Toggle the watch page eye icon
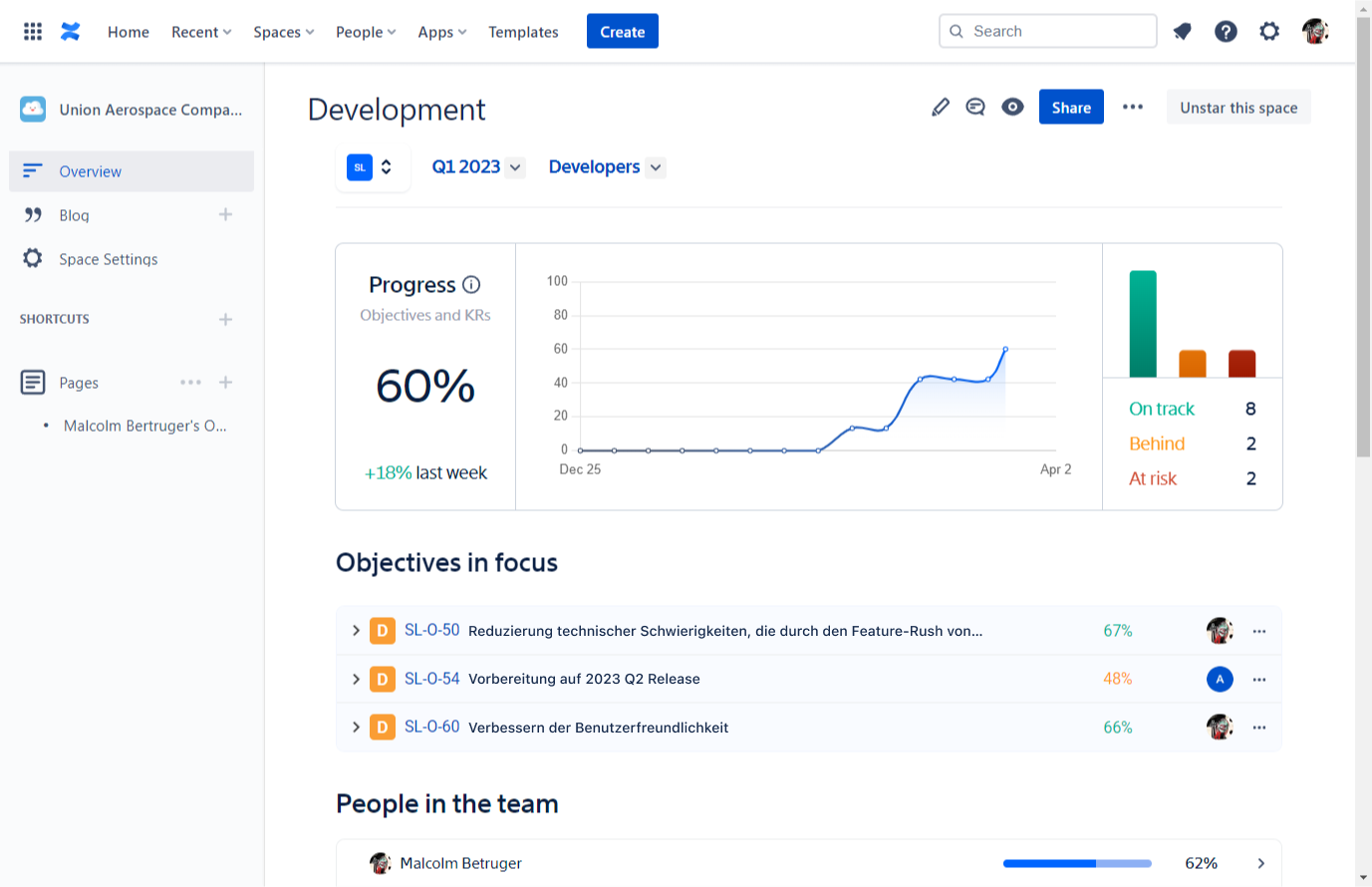This screenshot has height=887, width=1372. [x=1012, y=107]
